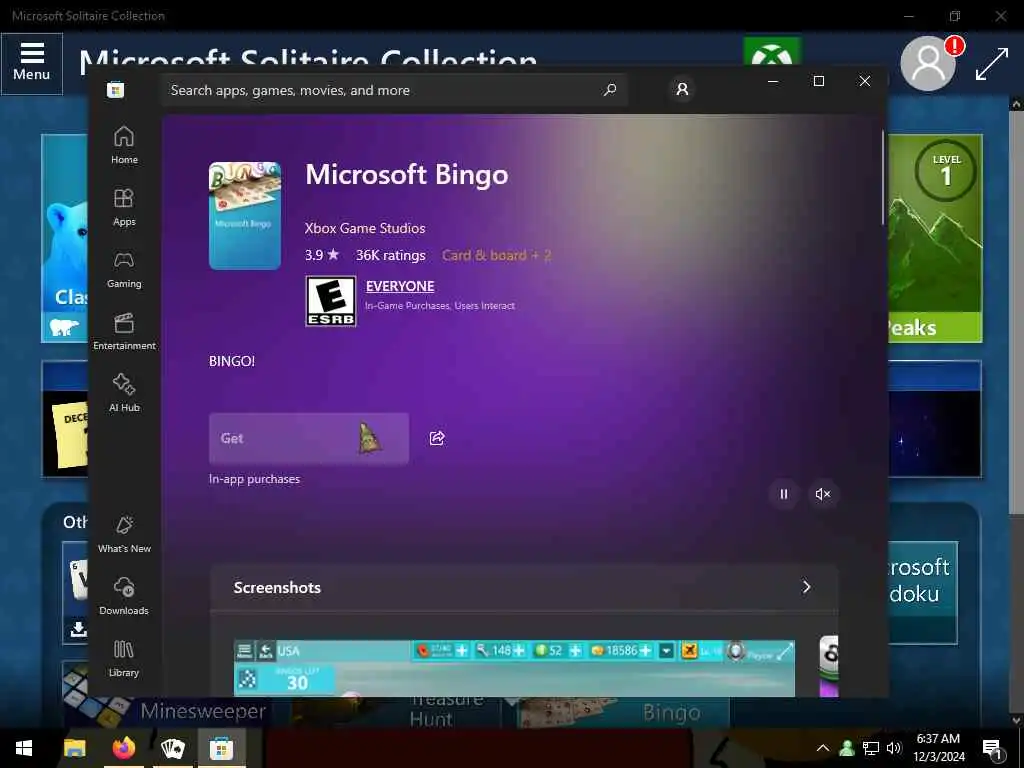The image size is (1024, 768).
Task: Switch to Microsoft Store taskbar icon
Action: (221, 748)
